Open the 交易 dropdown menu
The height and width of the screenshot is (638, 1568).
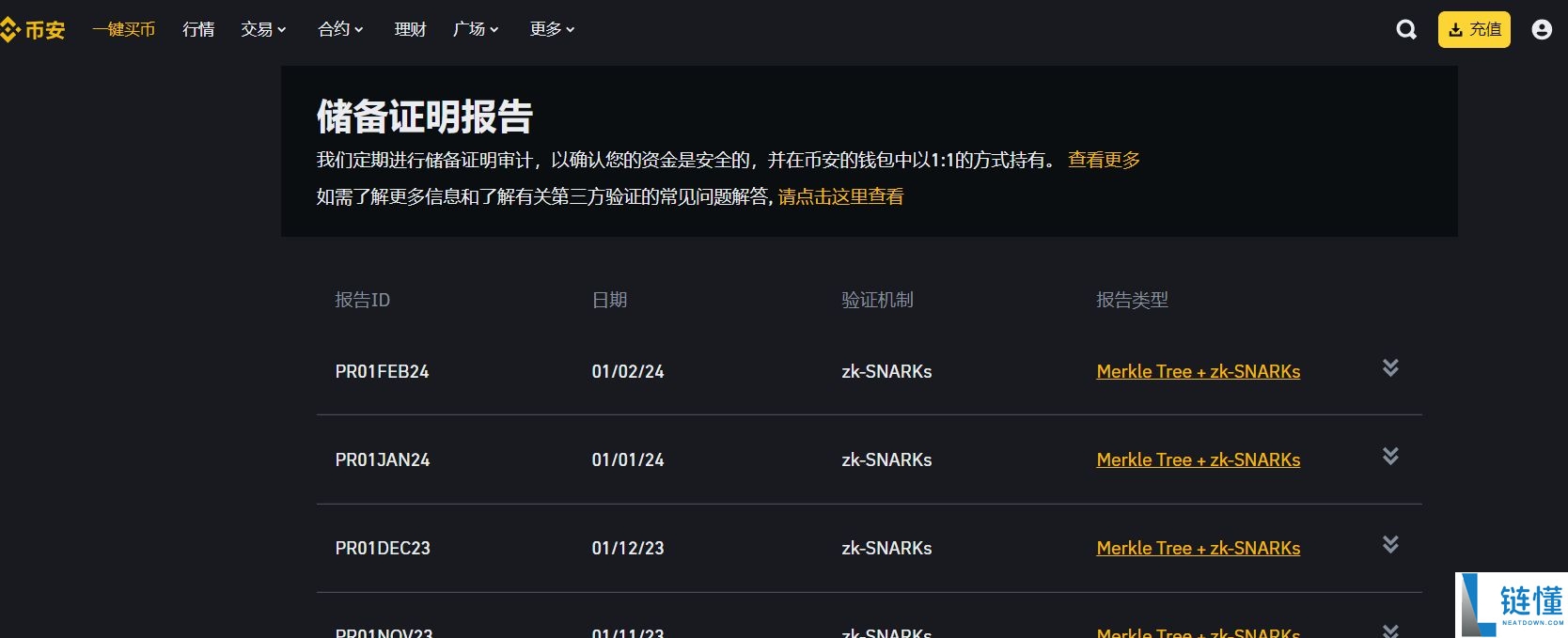(x=263, y=30)
